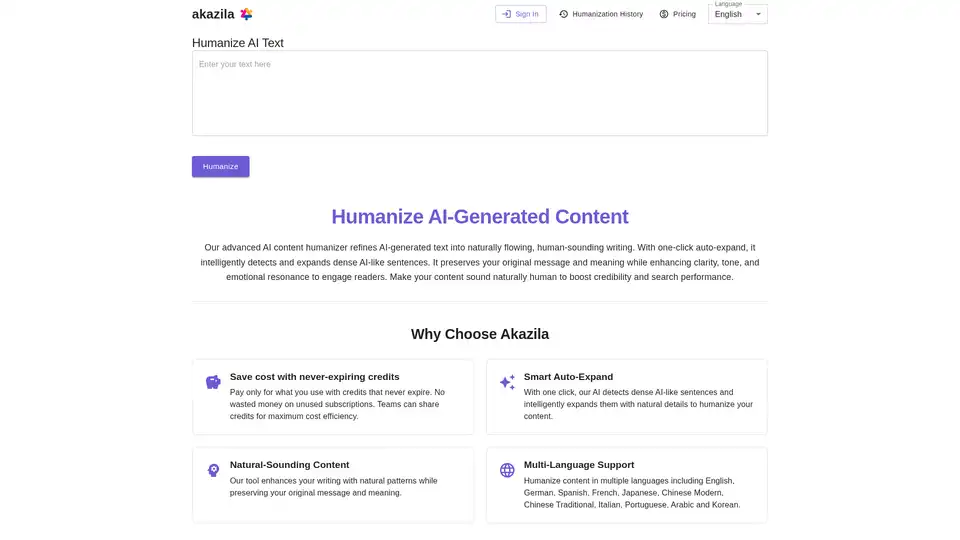Select the Smart Auto-Expand feature card
Screen dimensions: 960x540
(x=626, y=397)
